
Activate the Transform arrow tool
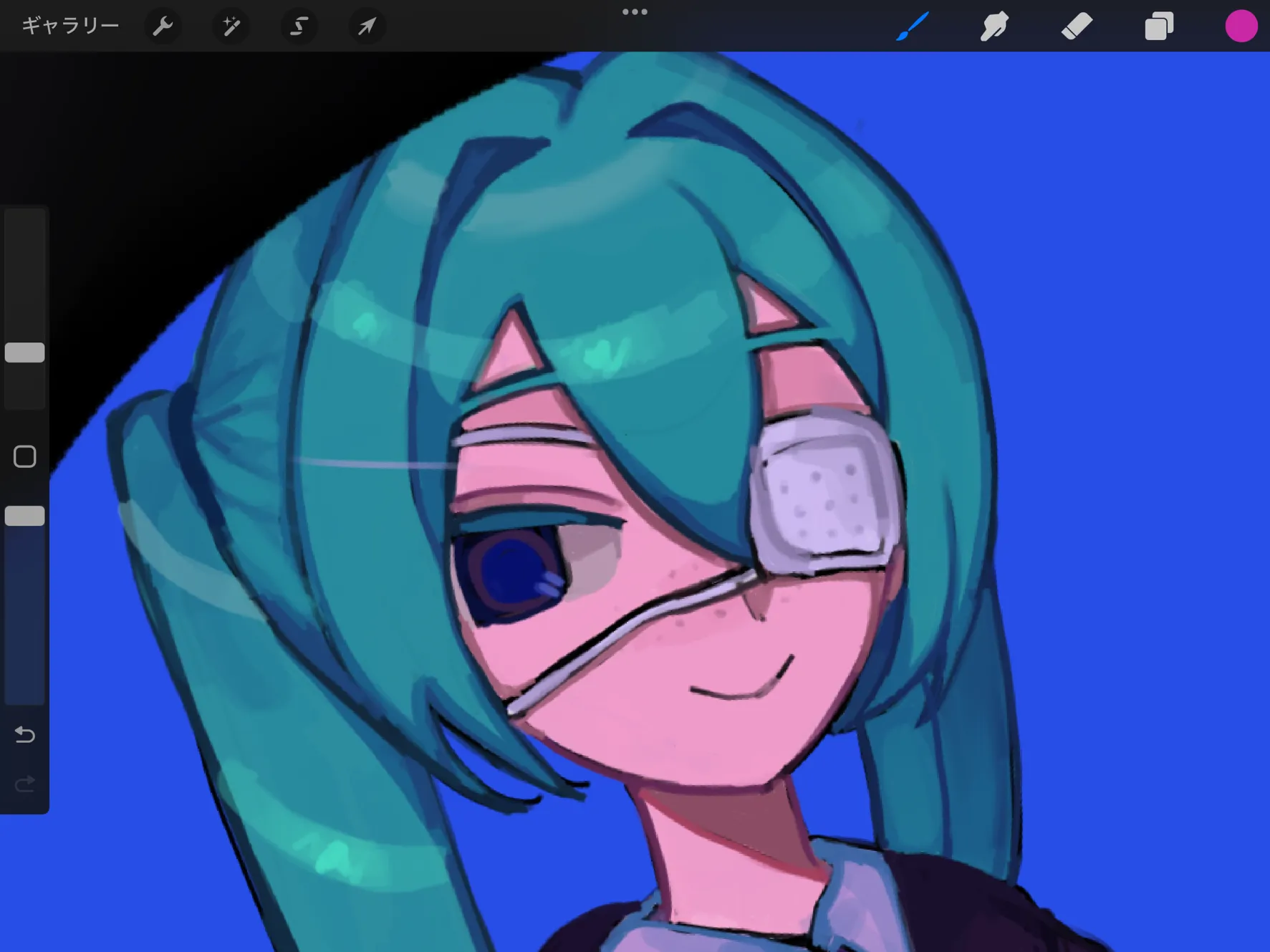tap(367, 27)
